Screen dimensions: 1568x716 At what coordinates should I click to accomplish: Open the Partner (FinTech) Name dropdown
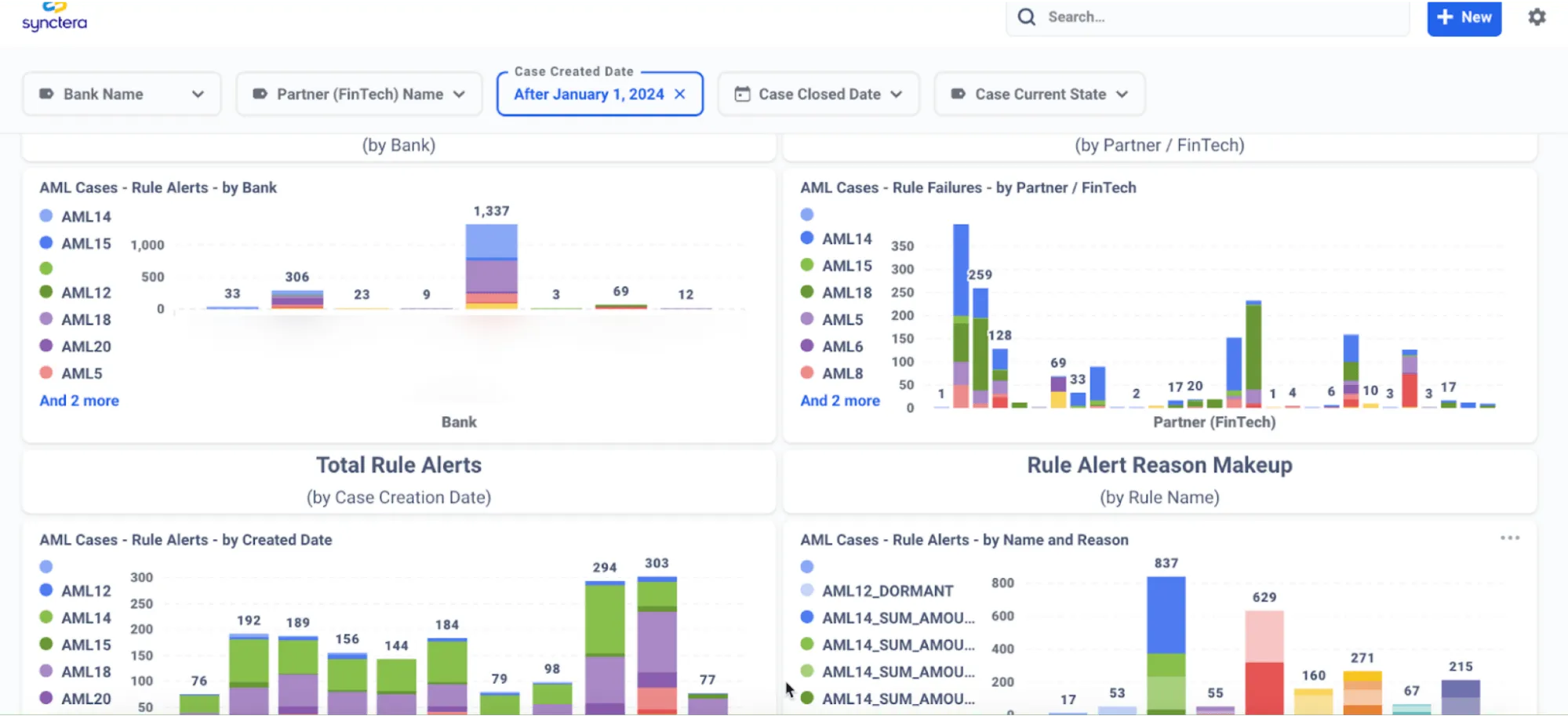tap(460, 93)
